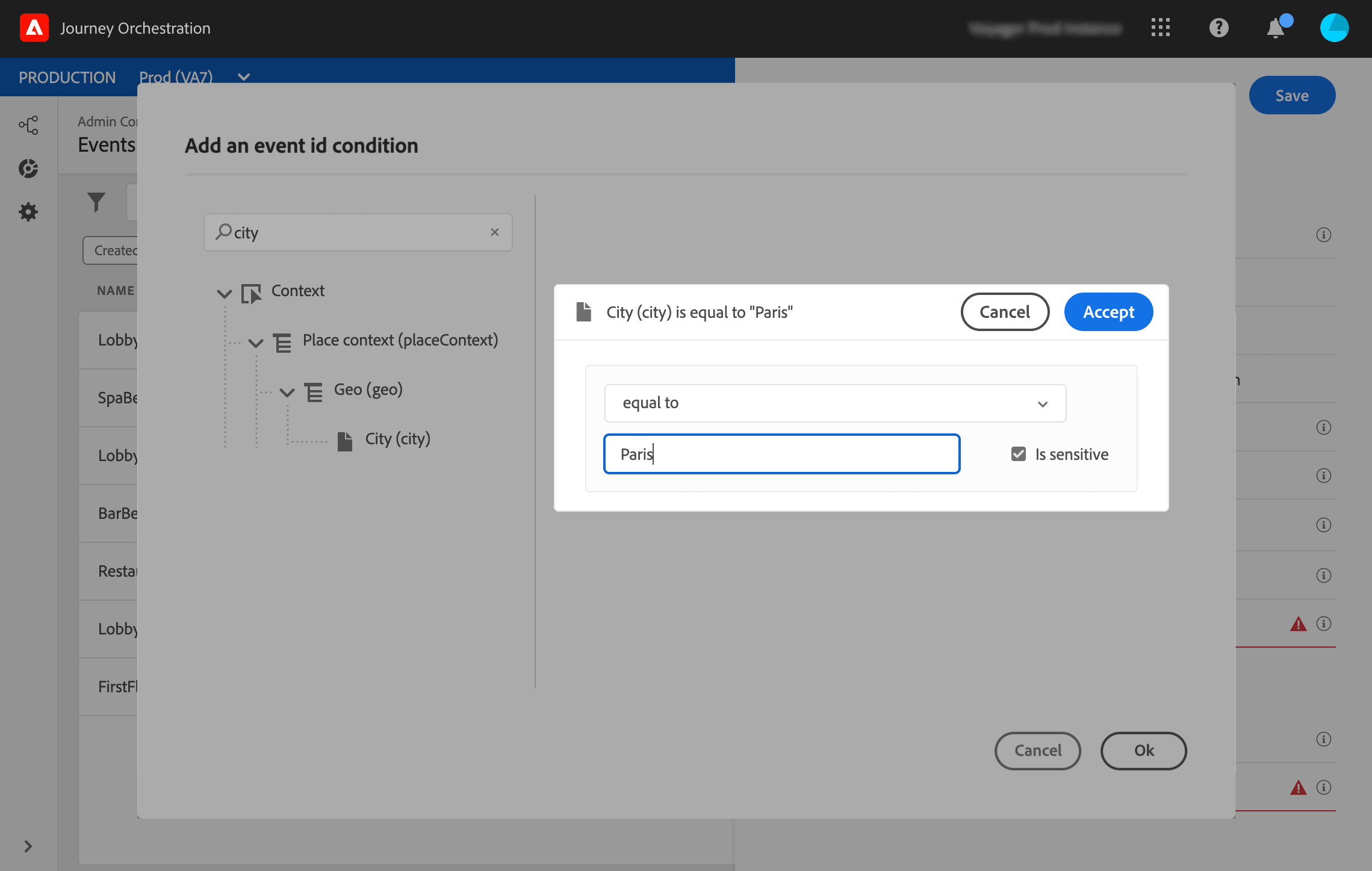Click the settings gear sidebar icon
Screen dimensions: 1372x871
(28, 212)
